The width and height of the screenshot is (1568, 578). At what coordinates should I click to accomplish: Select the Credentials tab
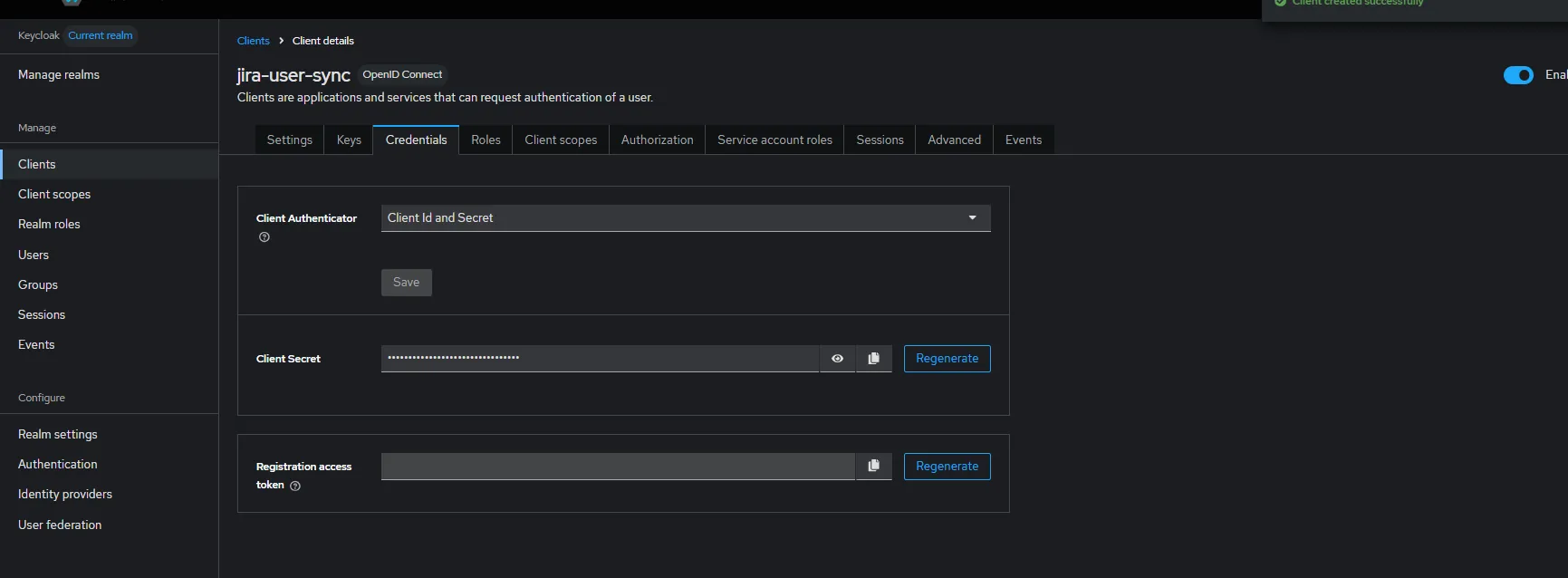416,140
